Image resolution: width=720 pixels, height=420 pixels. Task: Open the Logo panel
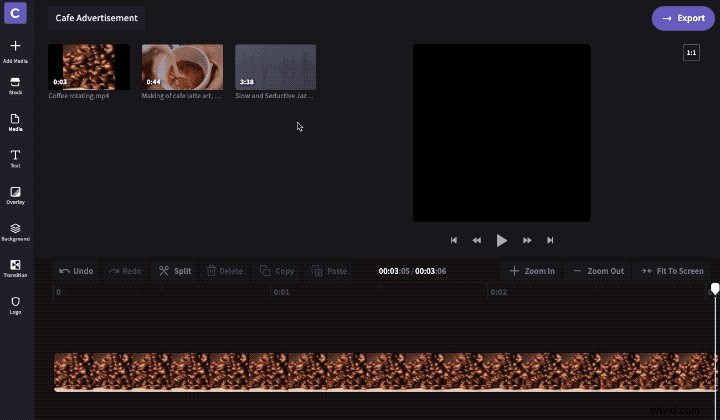[15, 305]
